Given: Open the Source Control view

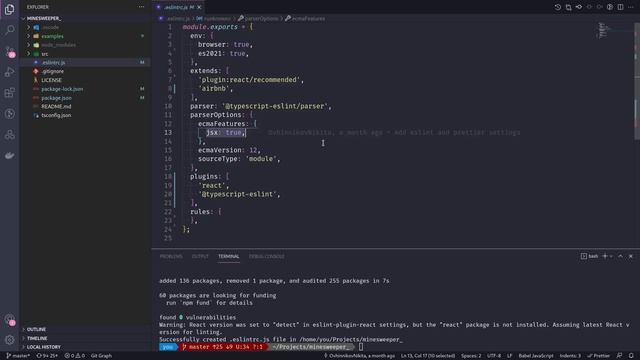Looking at the screenshot, I should click(x=9, y=51).
